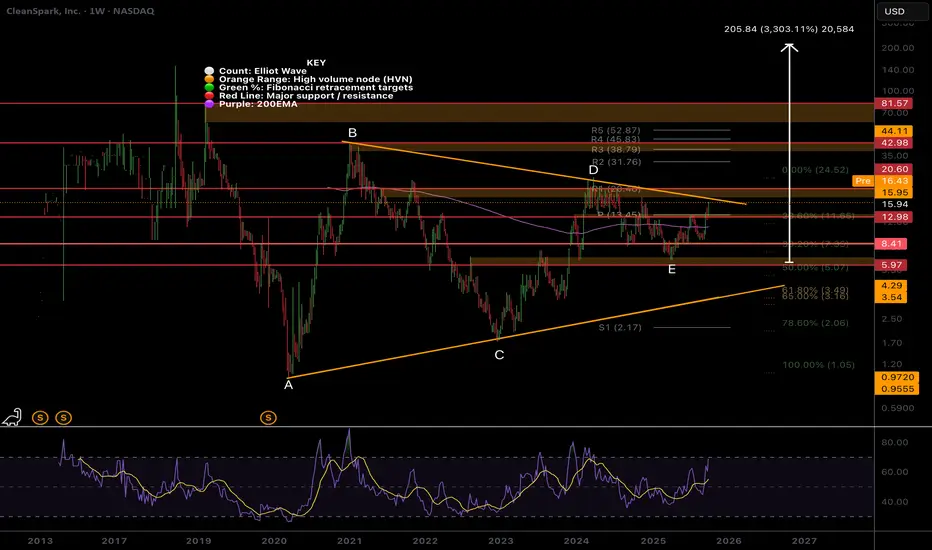Click the 100.00% (1.05) Fibonacci label
Screen dimensions: 932x550
pos(818,365)
